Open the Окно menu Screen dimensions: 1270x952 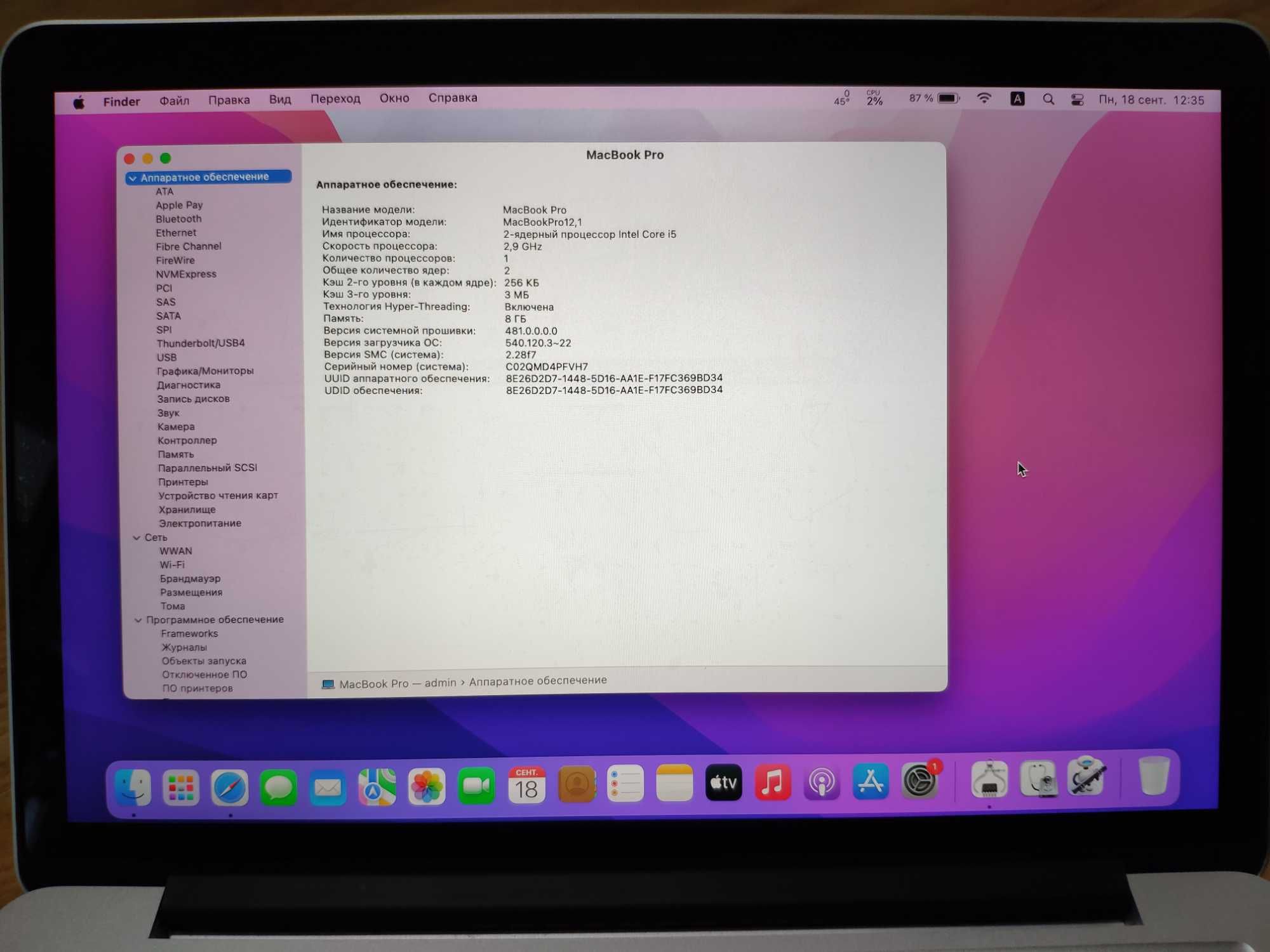point(394,98)
